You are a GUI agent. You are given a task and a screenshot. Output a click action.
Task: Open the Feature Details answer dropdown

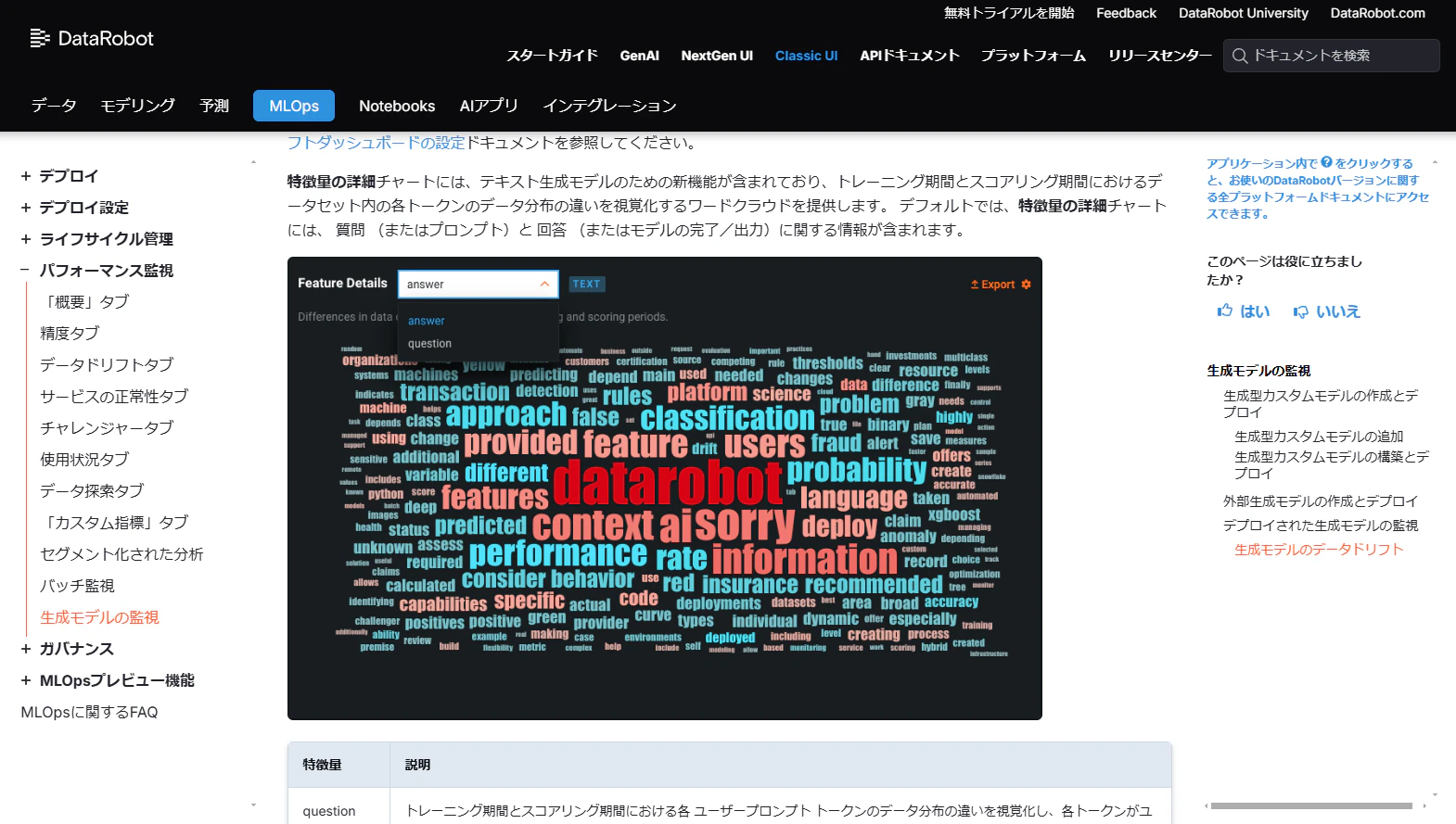pos(479,285)
